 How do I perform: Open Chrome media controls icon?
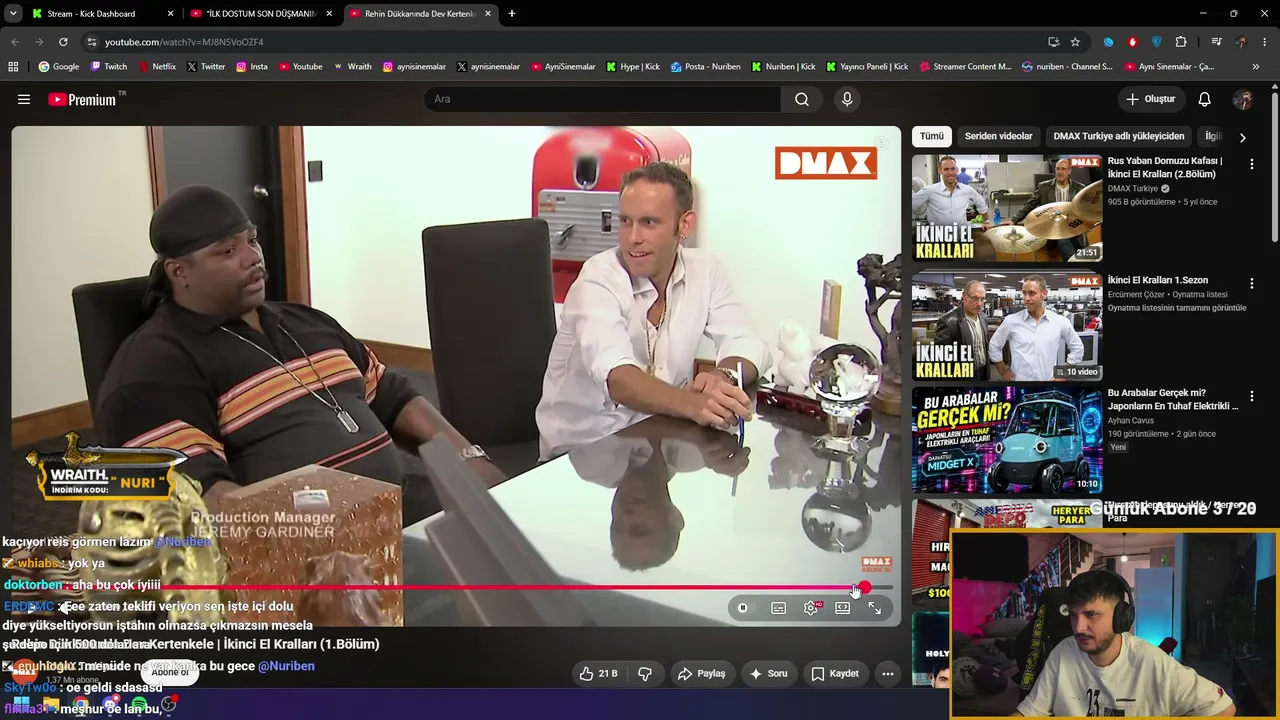(1216, 42)
